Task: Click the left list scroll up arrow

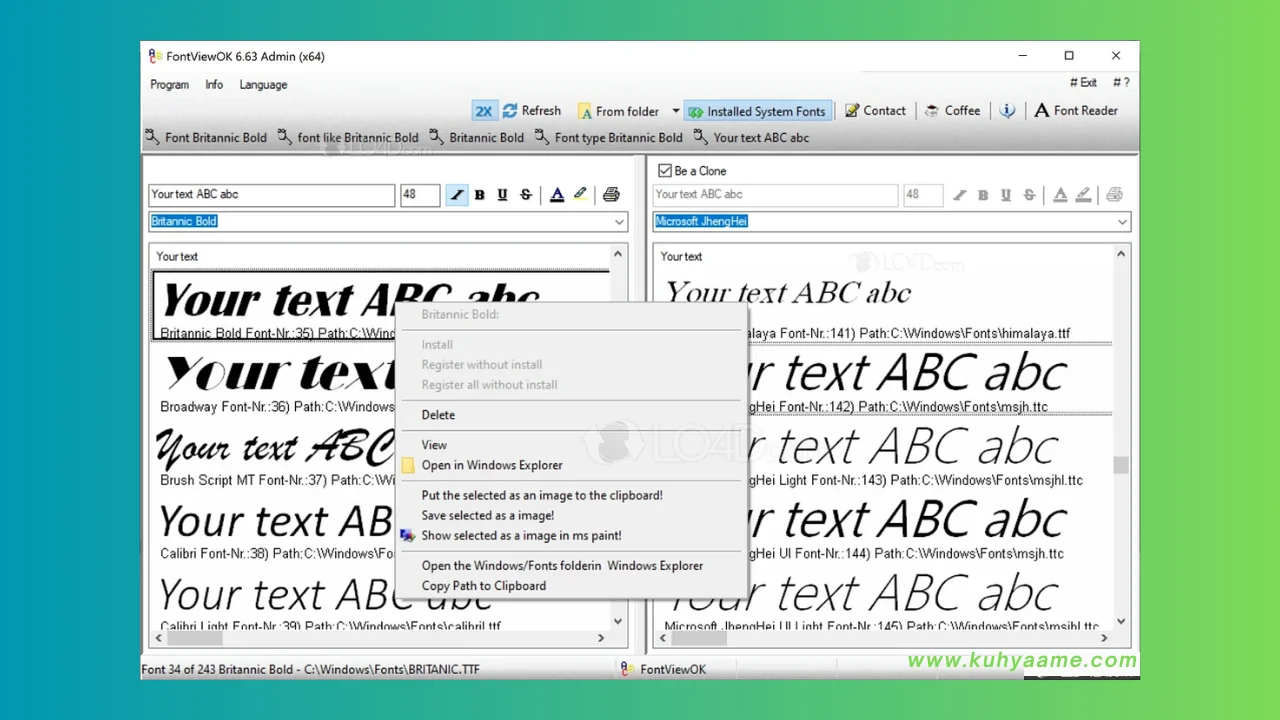Action: [617, 255]
